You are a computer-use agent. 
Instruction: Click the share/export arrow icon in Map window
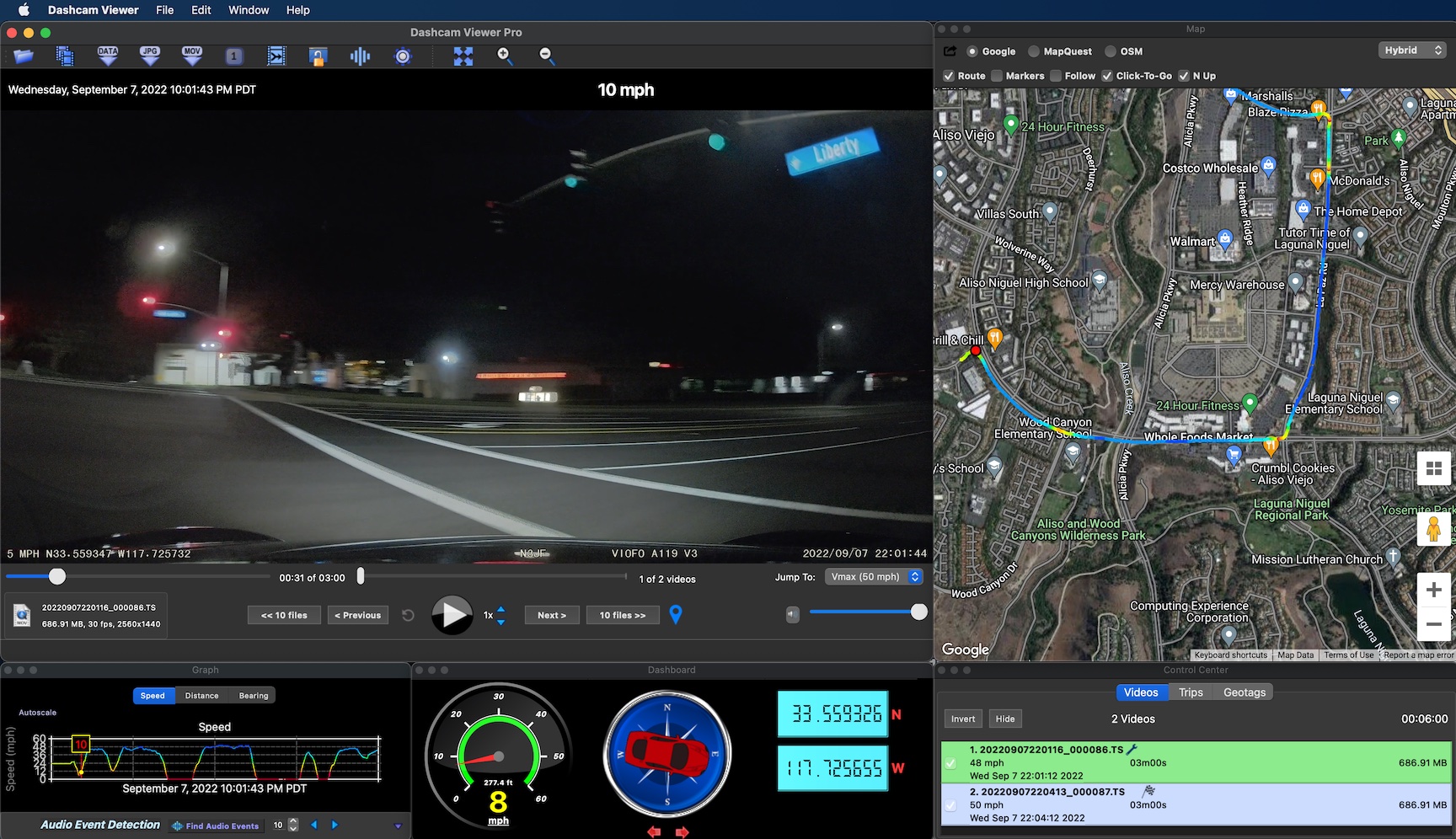[x=950, y=51]
